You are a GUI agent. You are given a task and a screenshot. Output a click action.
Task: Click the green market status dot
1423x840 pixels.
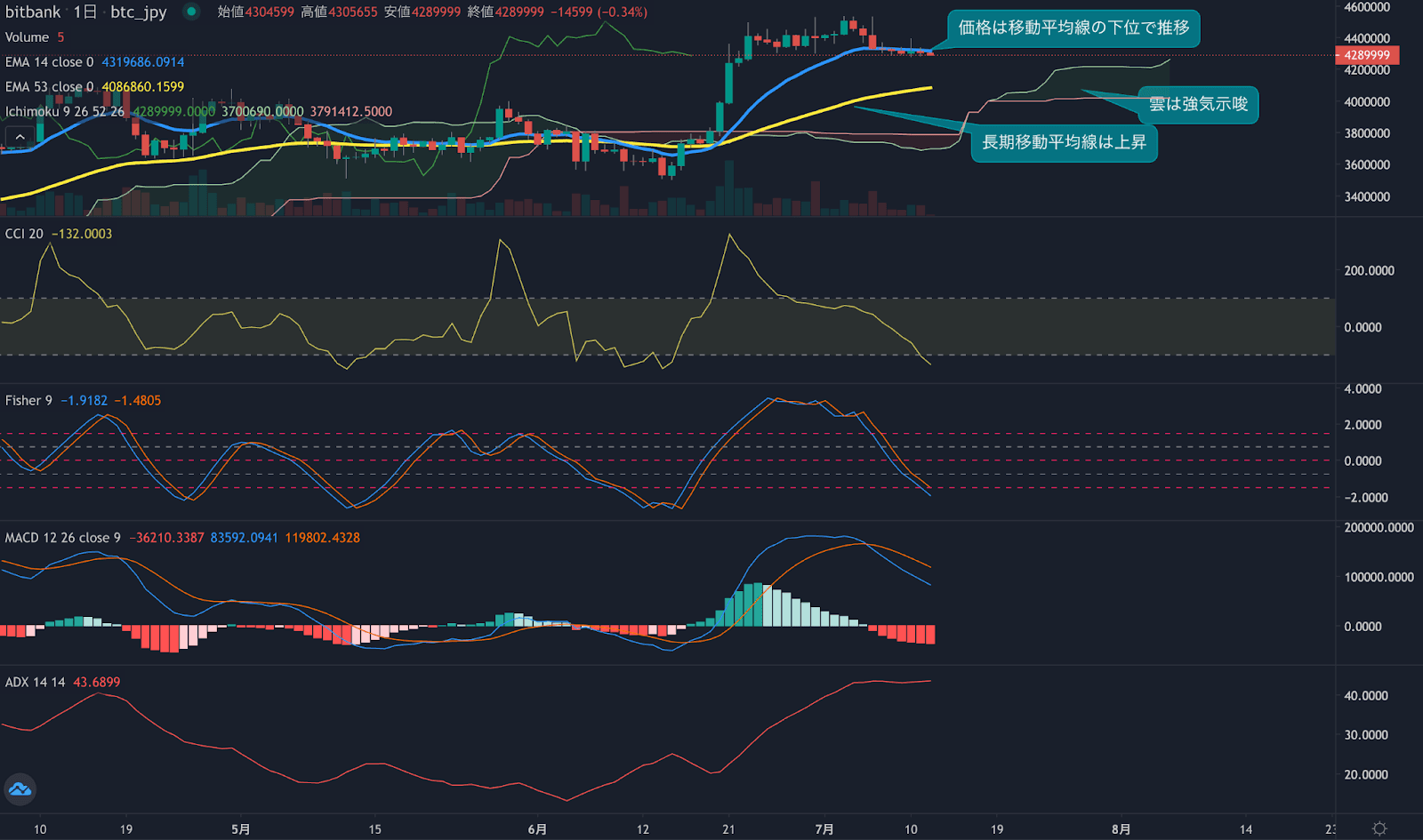(191, 12)
